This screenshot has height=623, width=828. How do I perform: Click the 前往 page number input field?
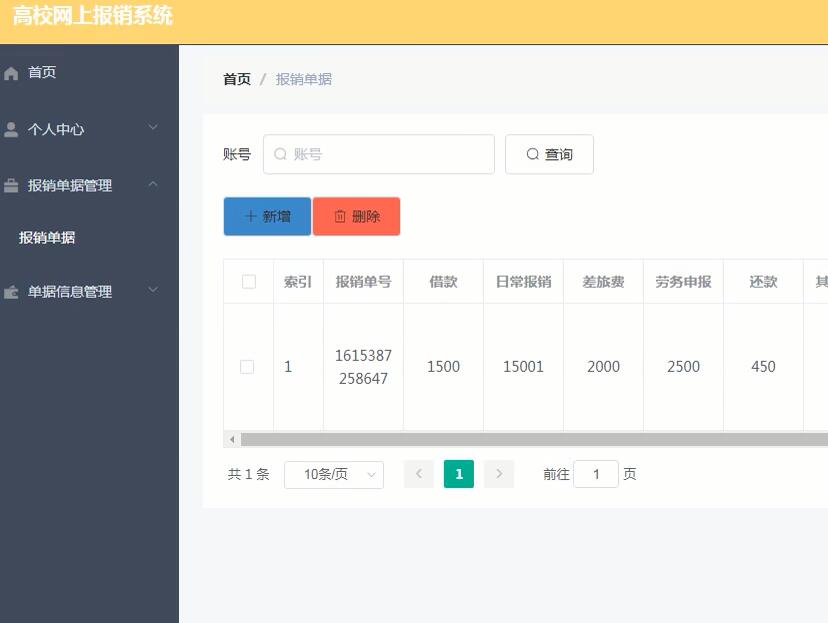coord(596,473)
